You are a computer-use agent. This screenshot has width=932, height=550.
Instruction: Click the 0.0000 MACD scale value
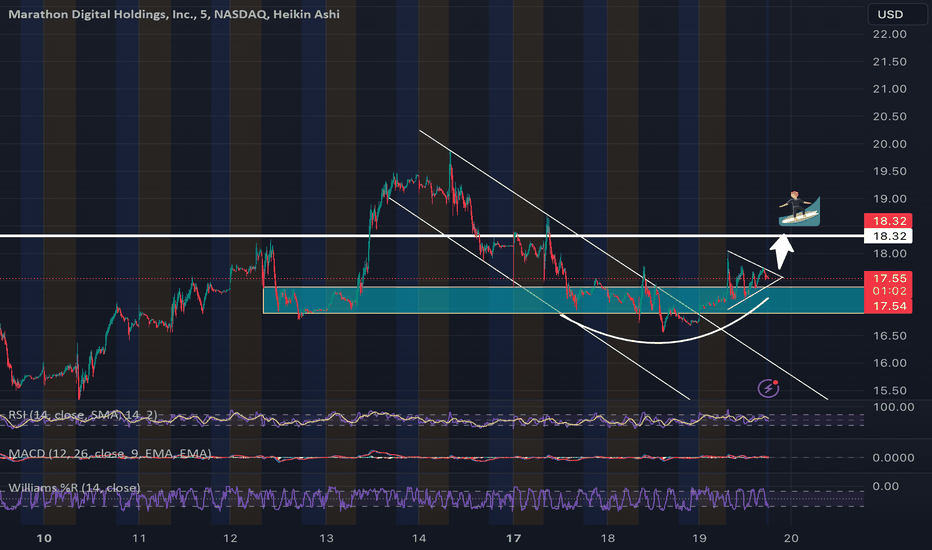click(x=893, y=458)
